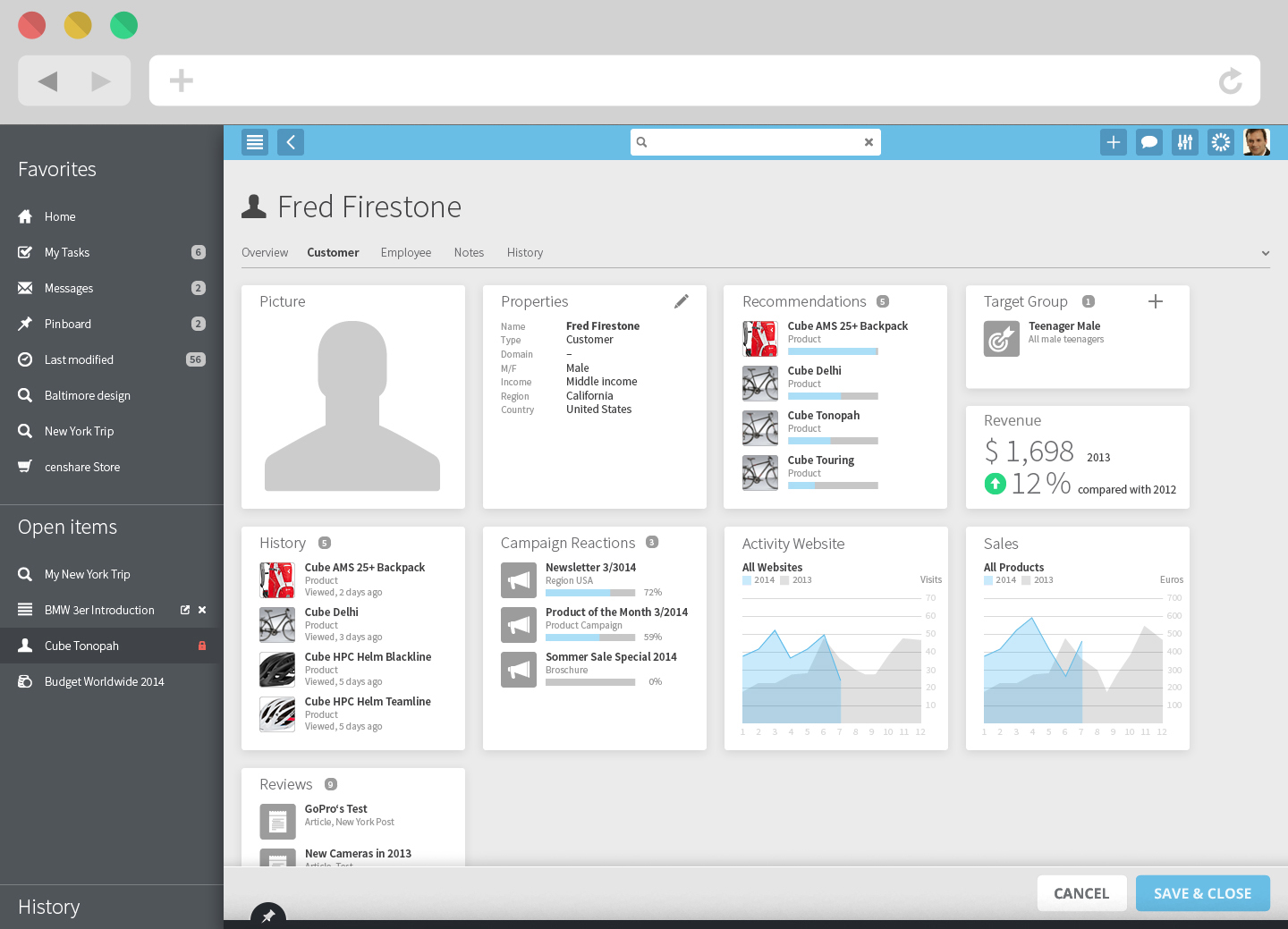The width and height of the screenshot is (1288, 929).
Task: Reload the page with refresh icon
Action: click(x=1231, y=80)
